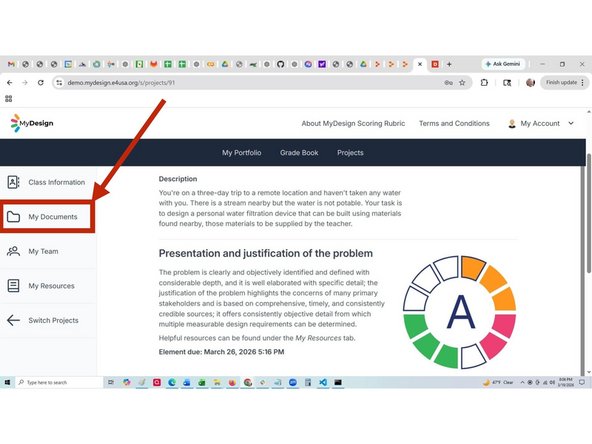This screenshot has width=592, height=444.
Task: Switch to the GitHub tab
Action: (x=280, y=64)
